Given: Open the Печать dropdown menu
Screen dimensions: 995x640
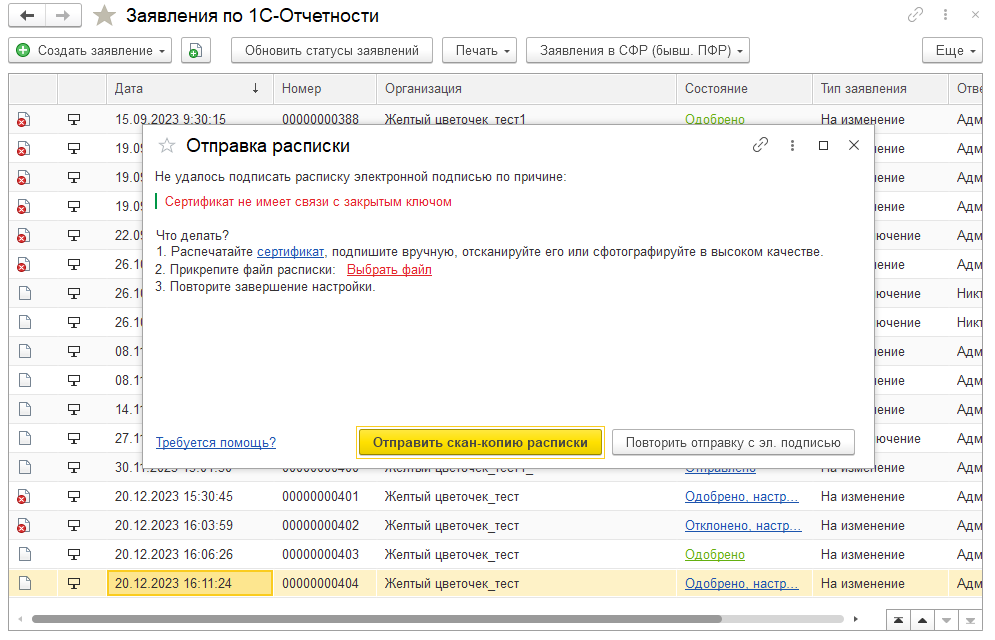Looking at the screenshot, I should (483, 50).
